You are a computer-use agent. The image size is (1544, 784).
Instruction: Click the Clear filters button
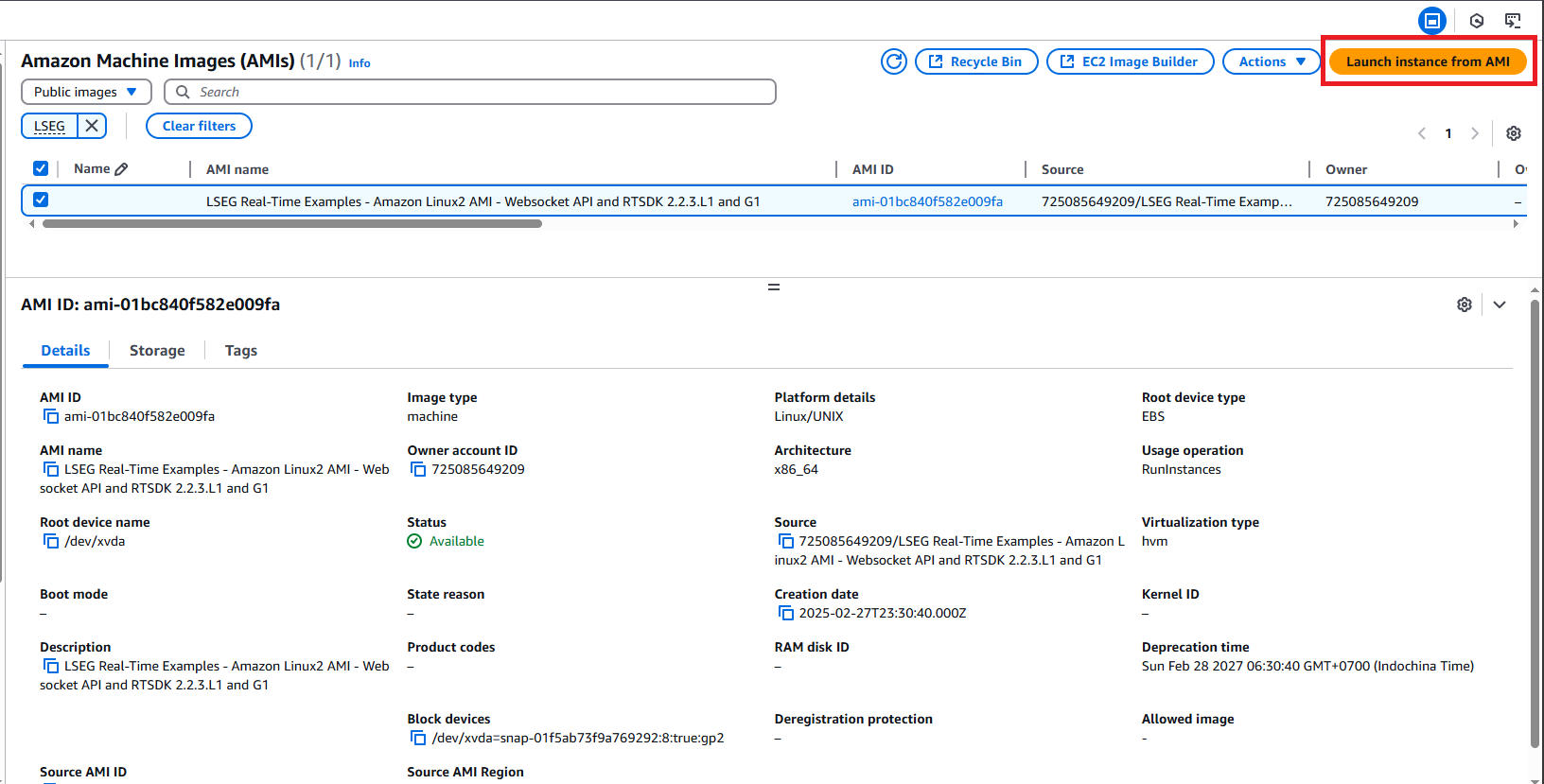click(199, 126)
